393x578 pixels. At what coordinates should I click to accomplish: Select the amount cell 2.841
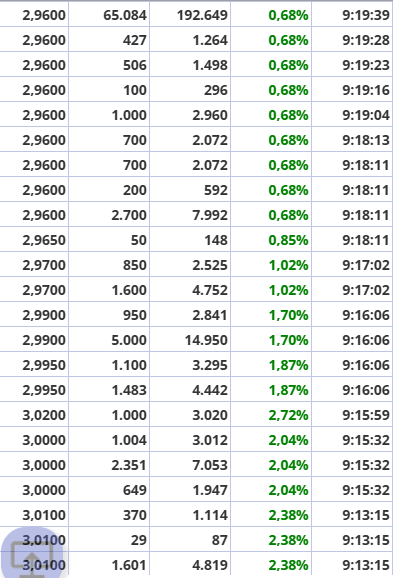tap(190, 315)
